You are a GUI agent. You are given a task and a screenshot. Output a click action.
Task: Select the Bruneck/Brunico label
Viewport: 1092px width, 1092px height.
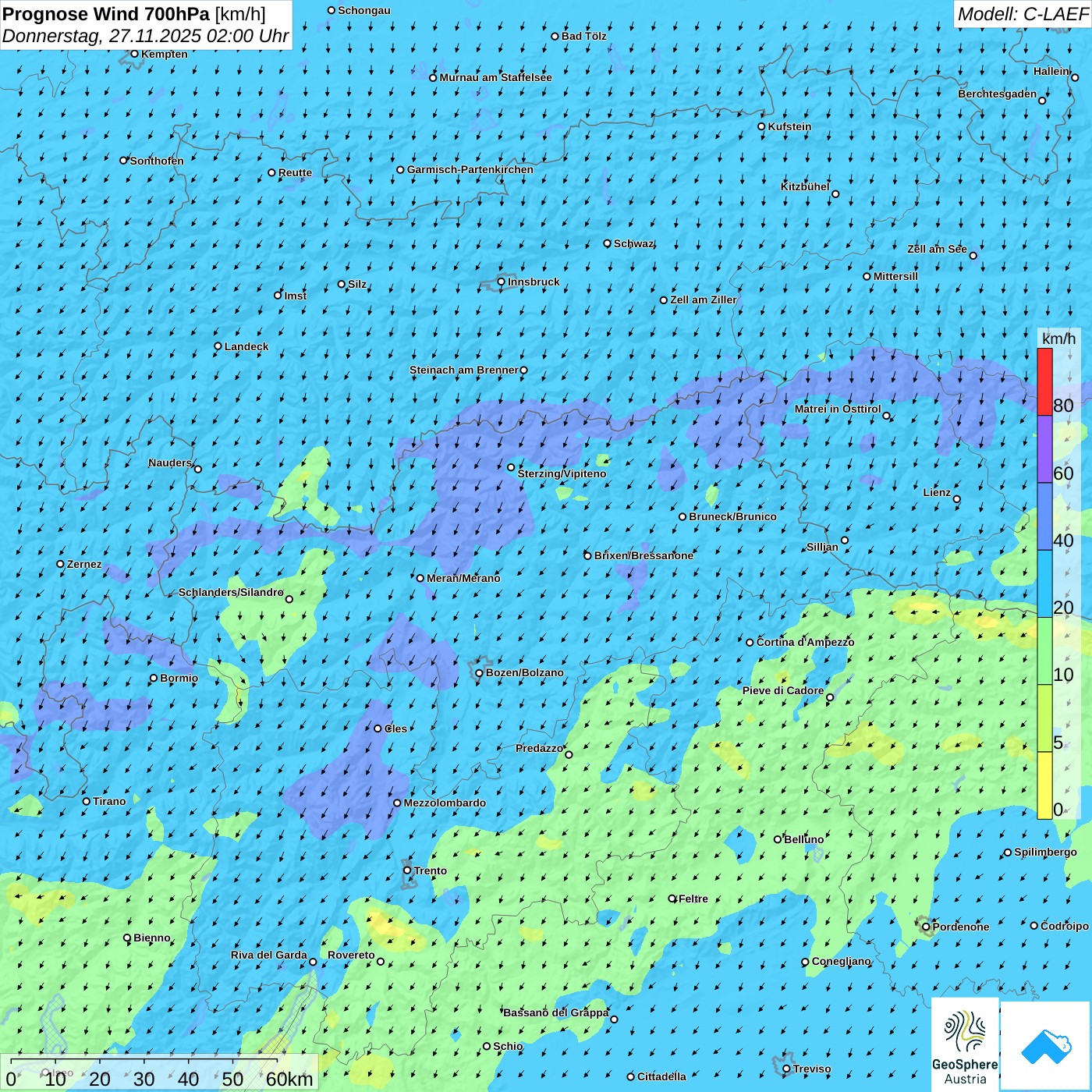pyautogui.click(x=732, y=517)
